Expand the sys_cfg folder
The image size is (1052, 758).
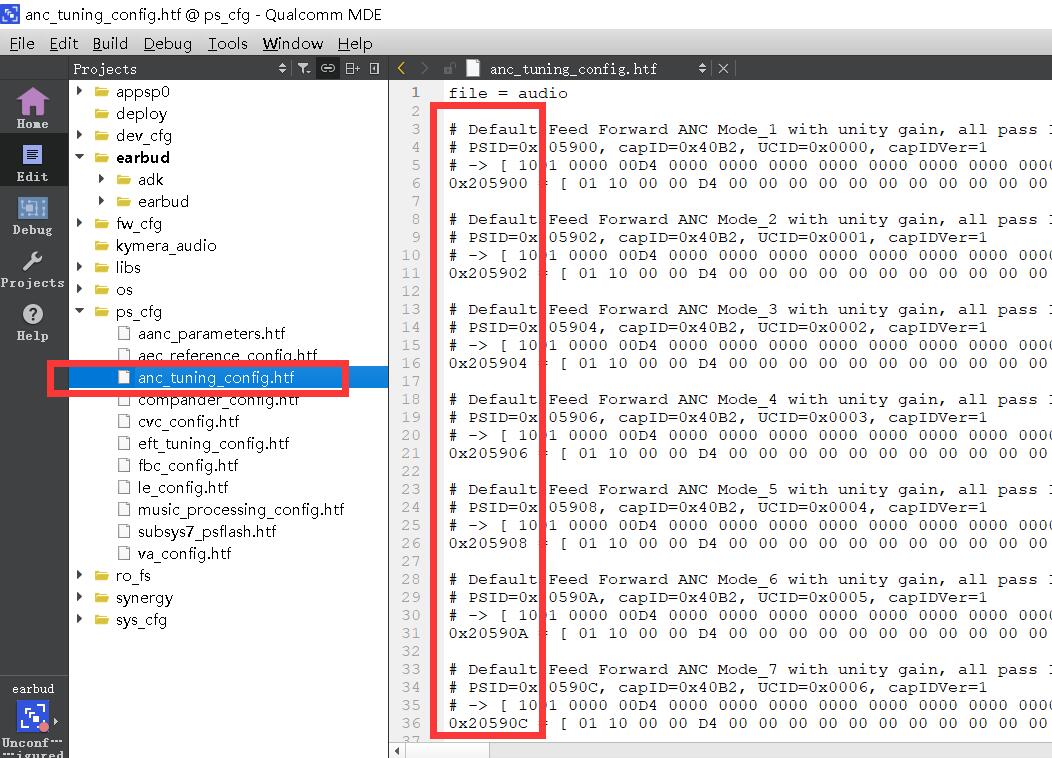tap(80, 619)
